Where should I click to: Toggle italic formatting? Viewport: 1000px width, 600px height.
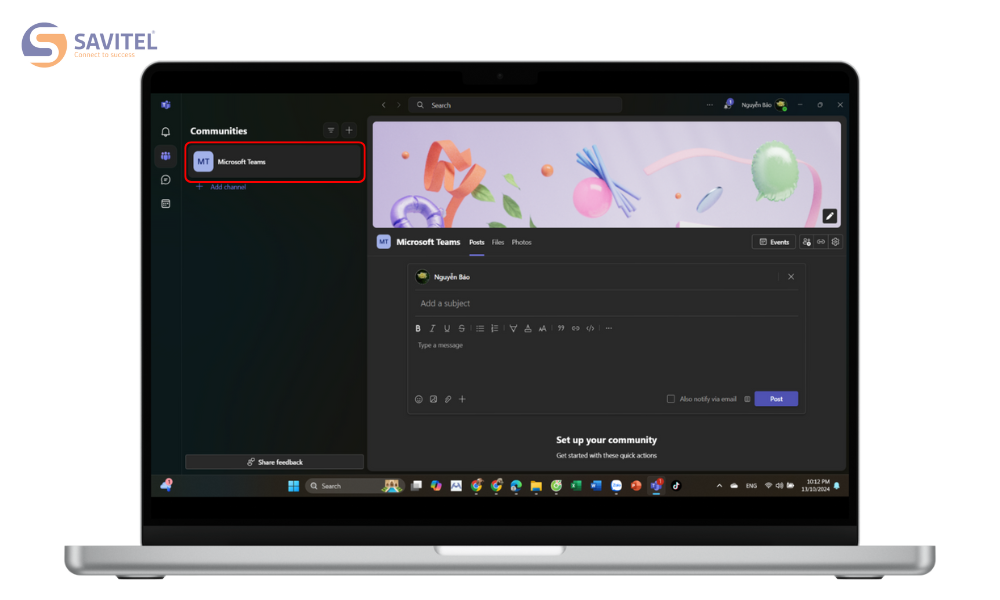coord(432,328)
